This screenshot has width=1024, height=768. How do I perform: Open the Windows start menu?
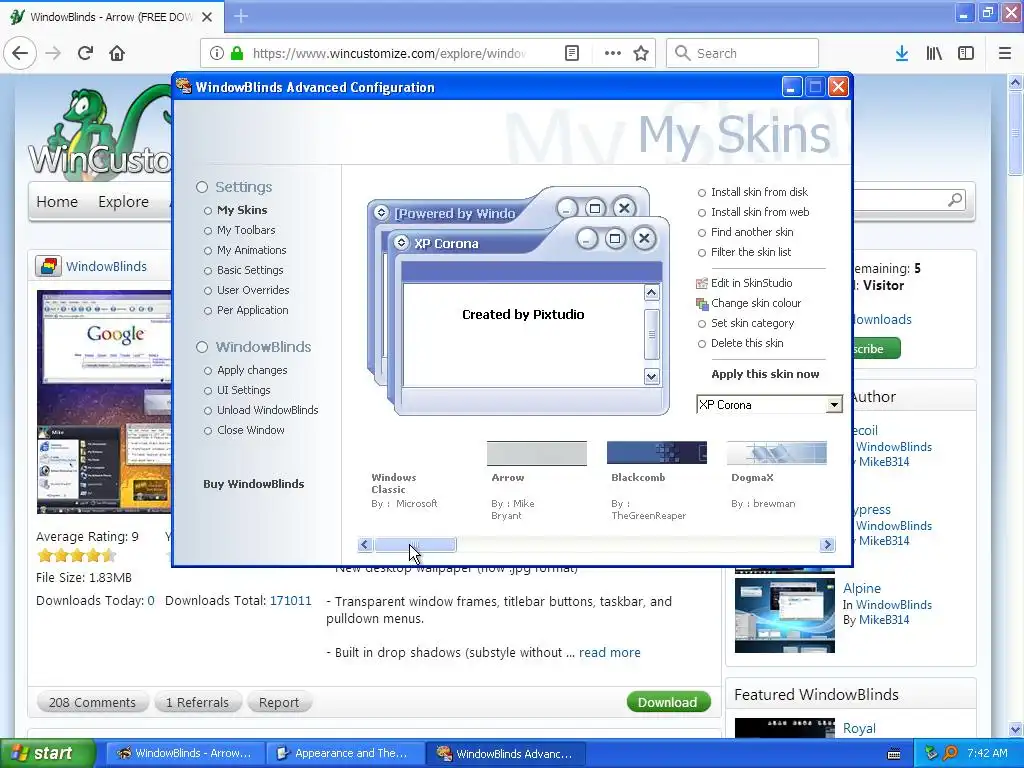pyautogui.click(x=46, y=753)
